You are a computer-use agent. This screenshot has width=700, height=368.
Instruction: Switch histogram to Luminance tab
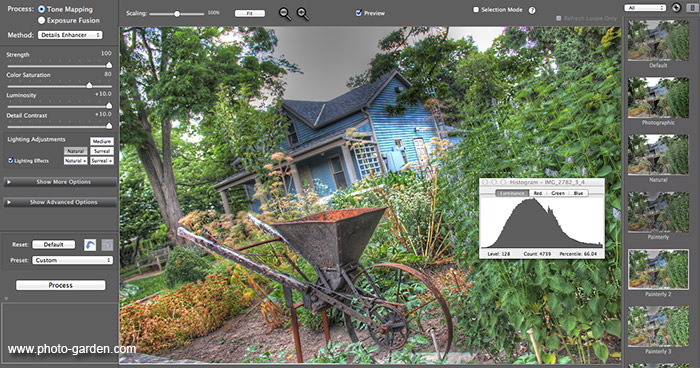coord(512,193)
